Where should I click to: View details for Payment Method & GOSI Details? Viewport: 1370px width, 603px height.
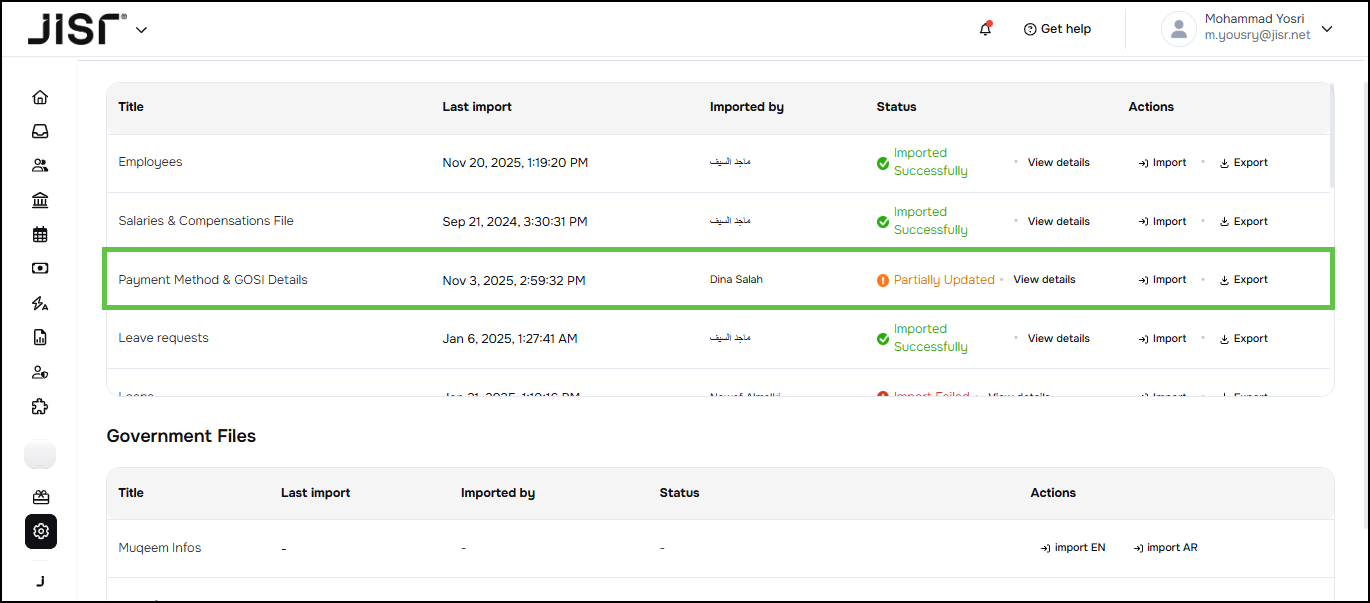(x=1044, y=280)
